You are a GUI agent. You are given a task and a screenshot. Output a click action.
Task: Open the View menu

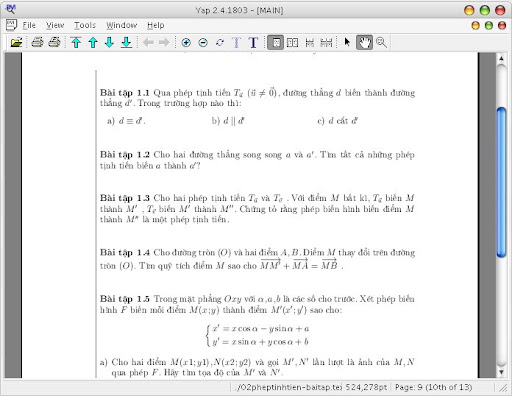pos(55,25)
